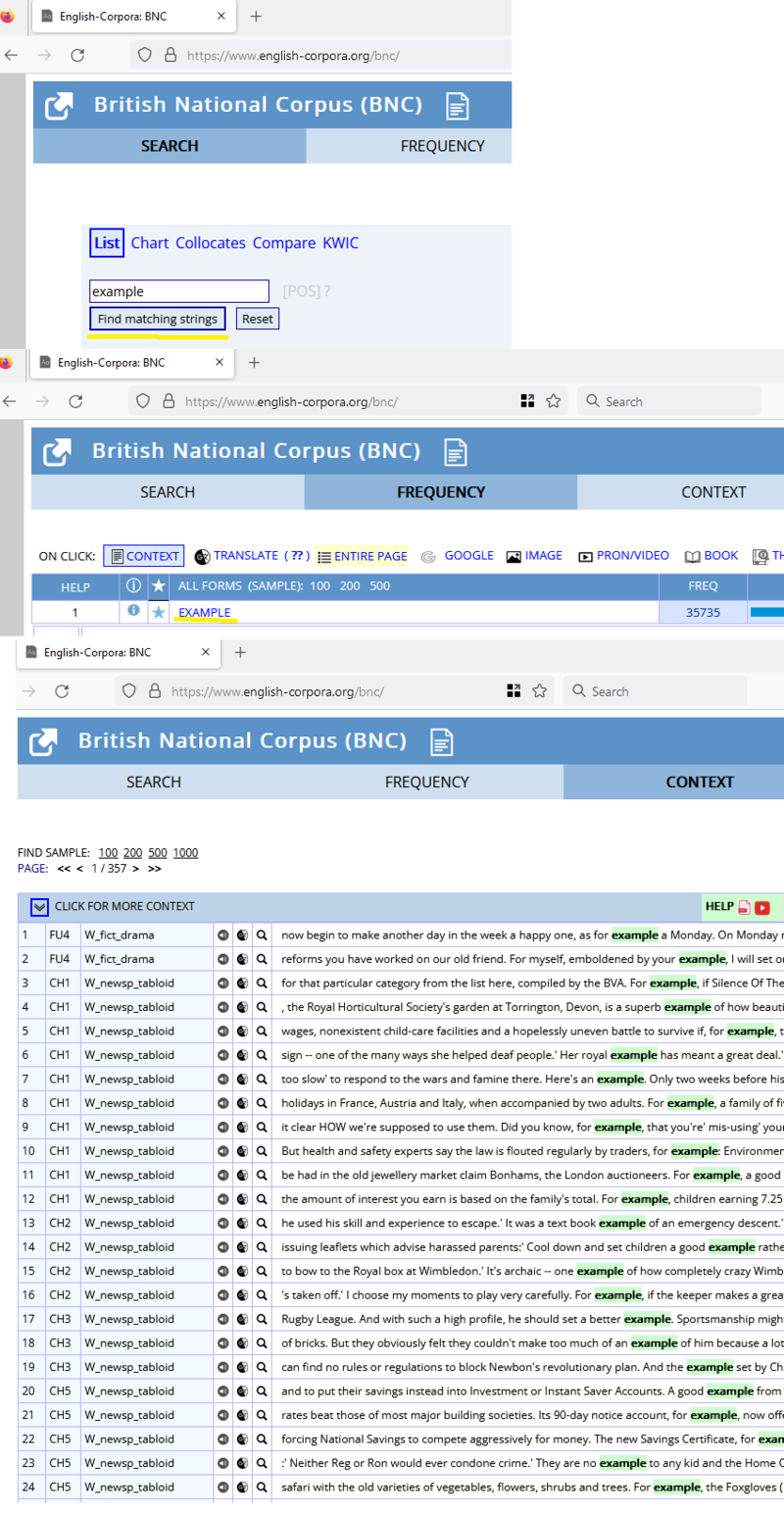Click the info icon next to EXAMPLE
Image resolution: width=784 pixels, height=1514 pixels.
[x=134, y=611]
